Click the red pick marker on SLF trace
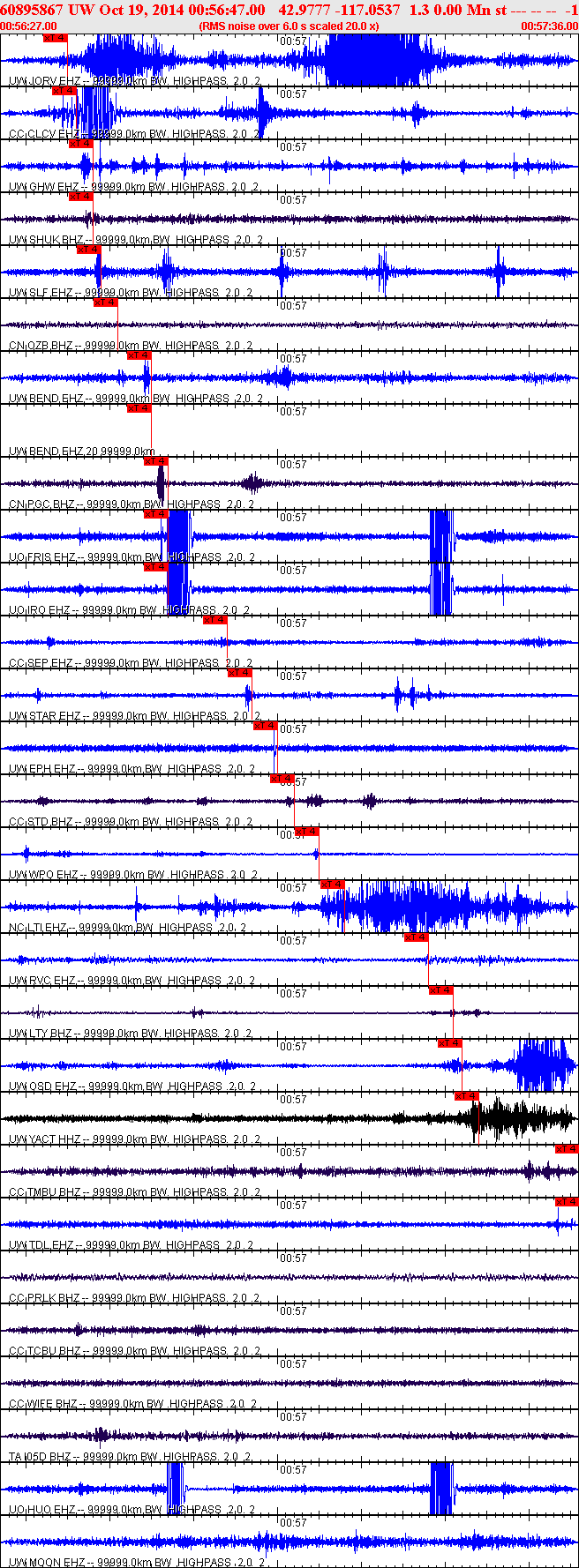Viewport: 579px width, 1568px height. [x=88, y=250]
